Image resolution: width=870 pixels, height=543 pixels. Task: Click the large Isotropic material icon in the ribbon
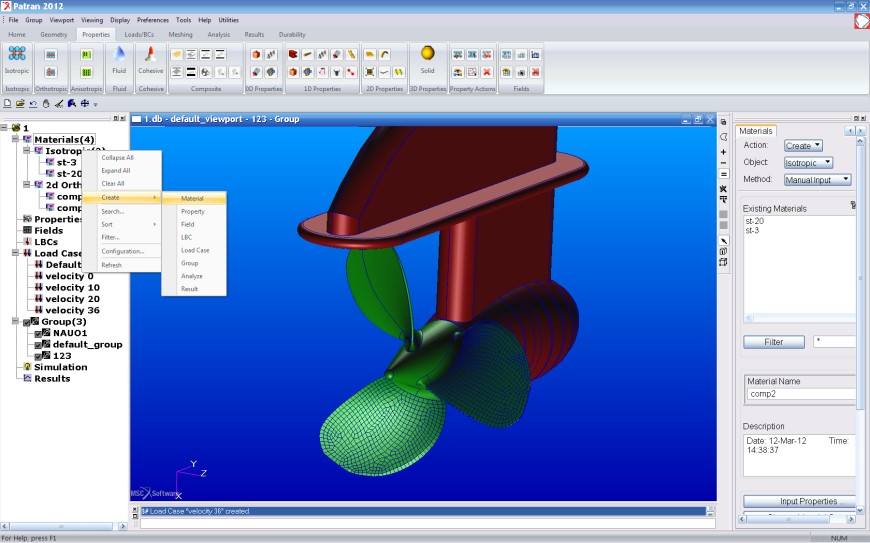pos(17,53)
